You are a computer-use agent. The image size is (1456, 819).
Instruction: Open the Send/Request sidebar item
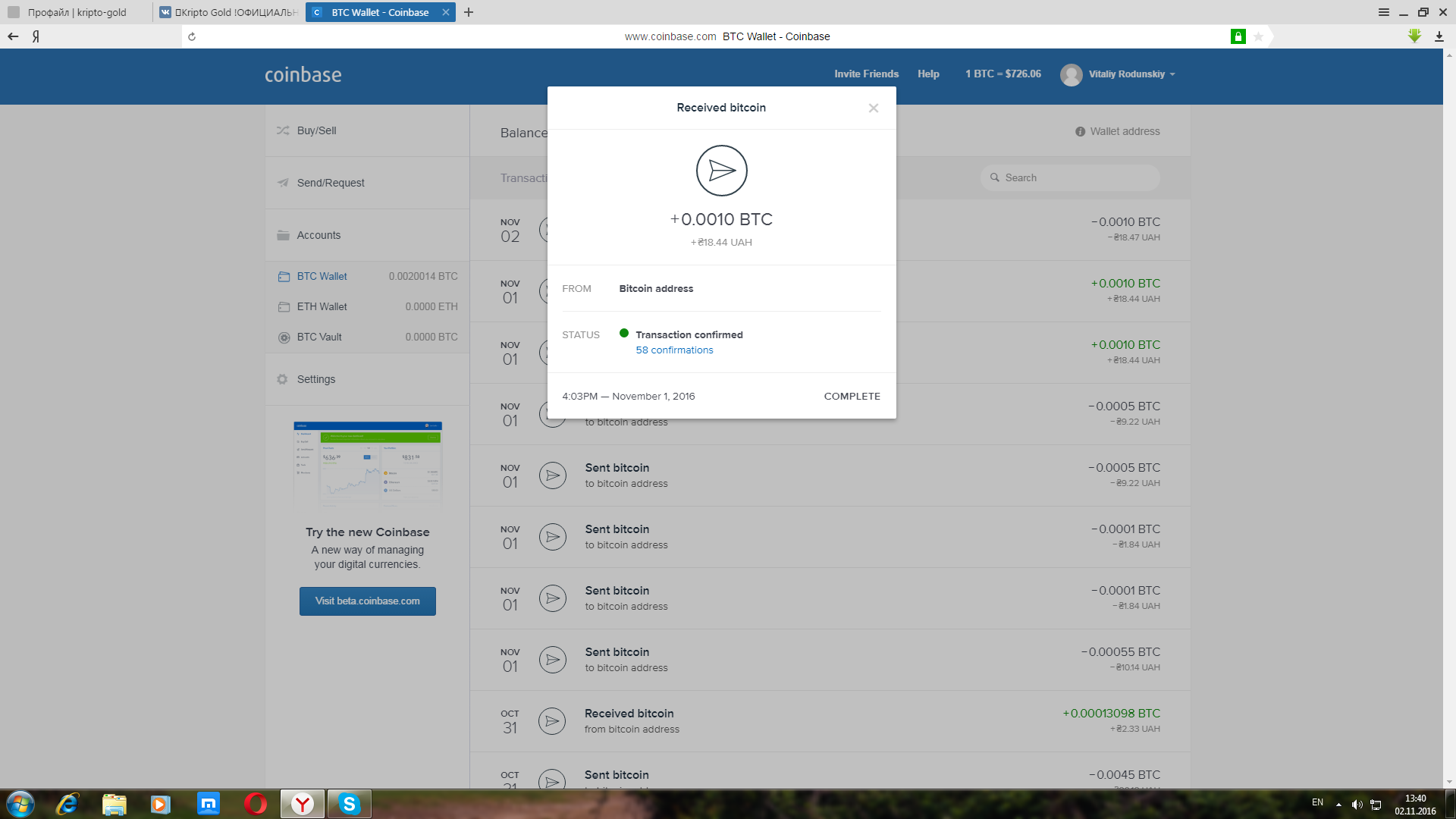pyautogui.click(x=330, y=183)
